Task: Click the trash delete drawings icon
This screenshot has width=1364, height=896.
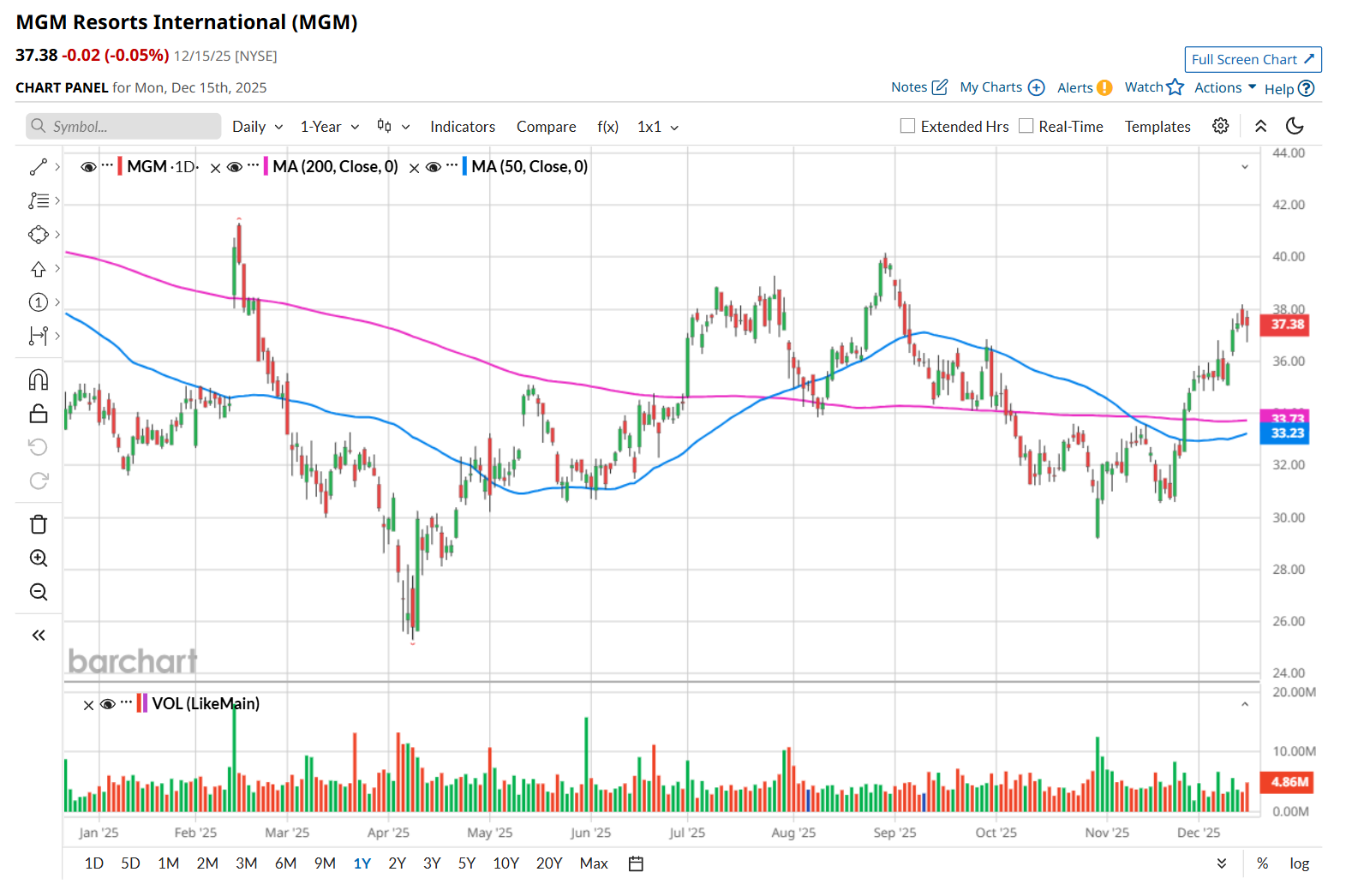Action: coord(39,524)
